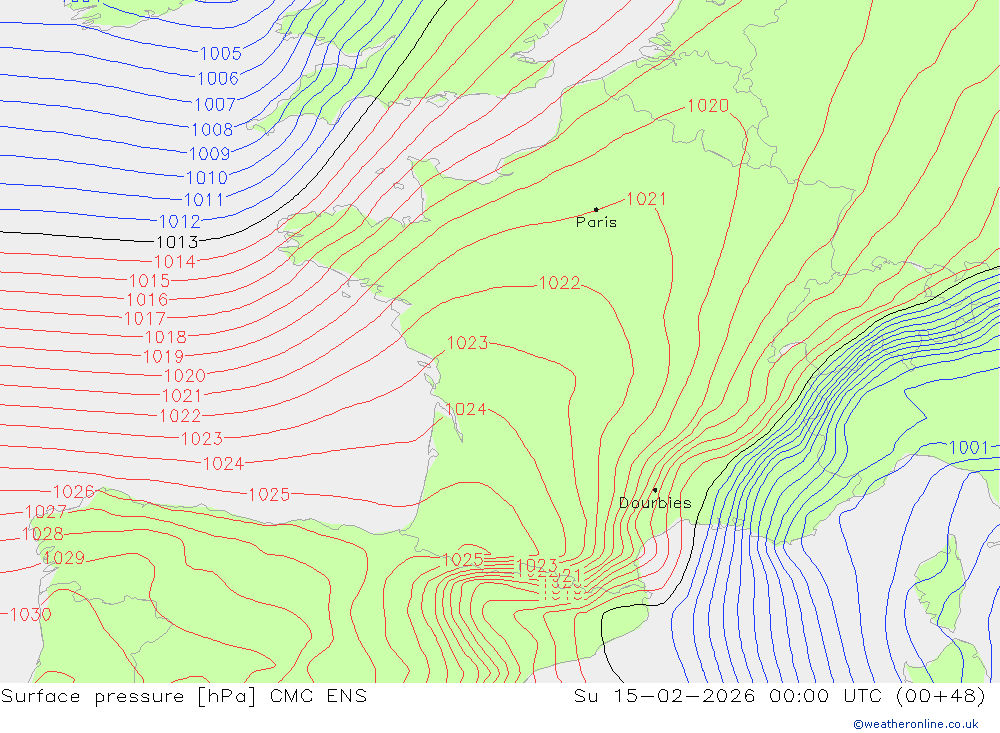Click the blue 1011 isobar label
Image resolution: width=1000 pixels, height=733 pixels.
click(203, 200)
